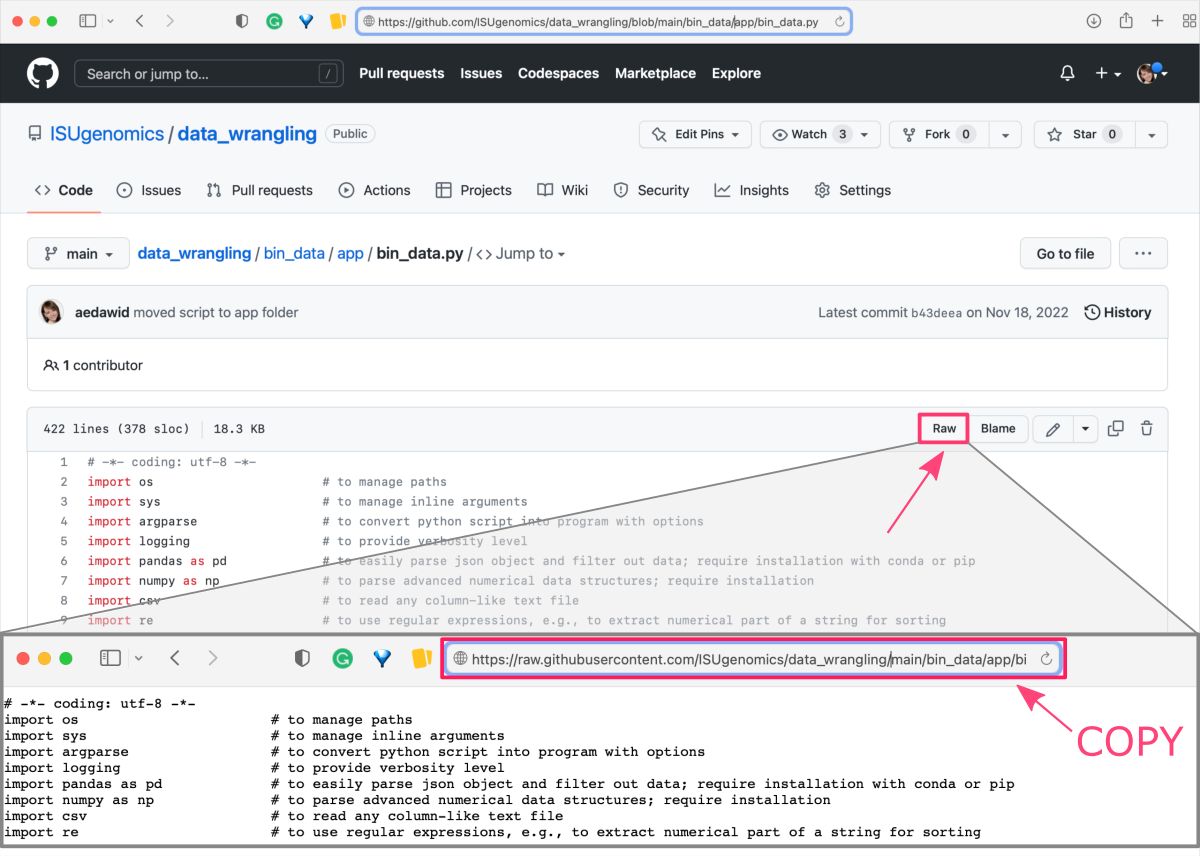Copy the raw file contents icon

1115,428
